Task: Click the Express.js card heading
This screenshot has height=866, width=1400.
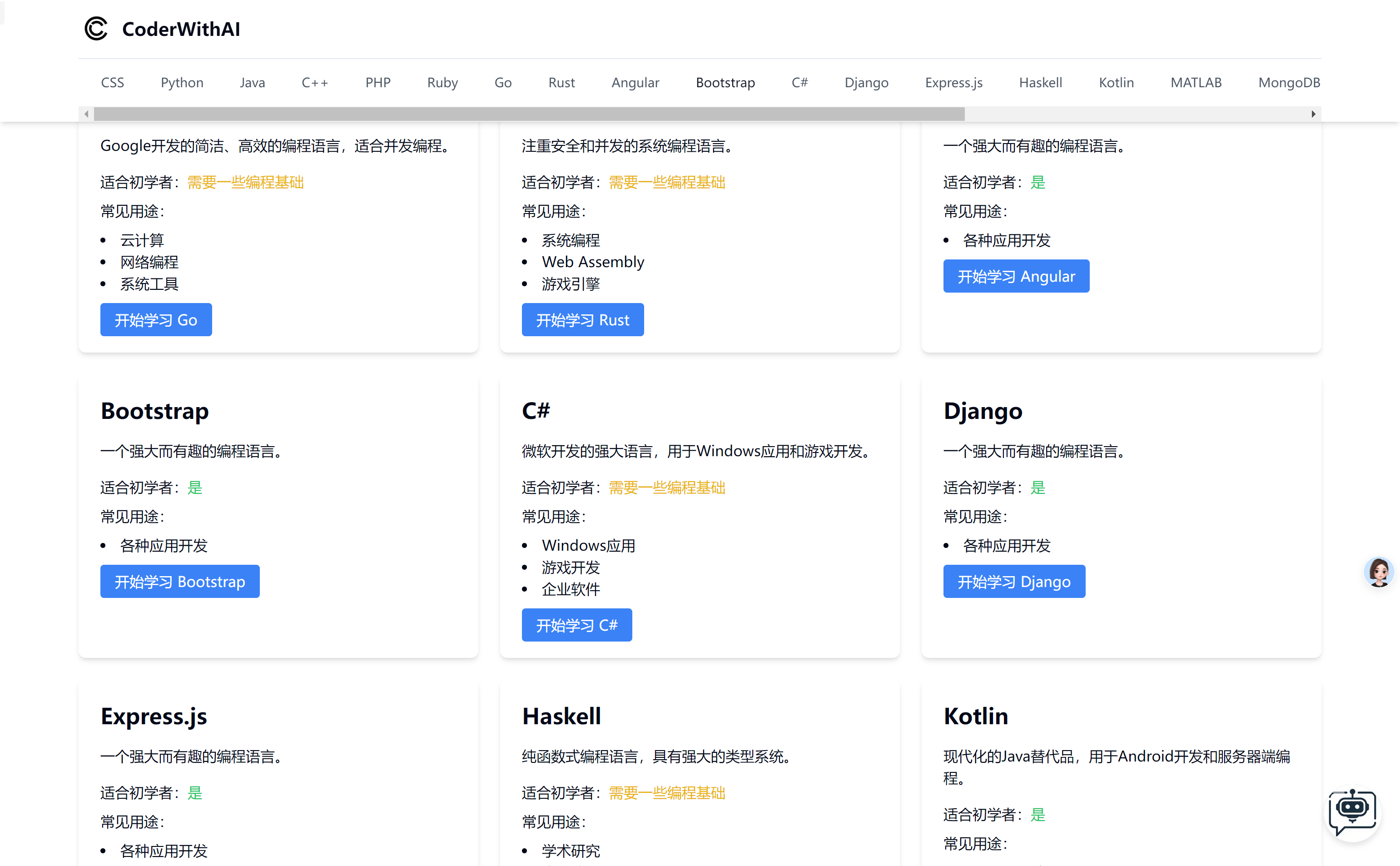Action: [154, 717]
